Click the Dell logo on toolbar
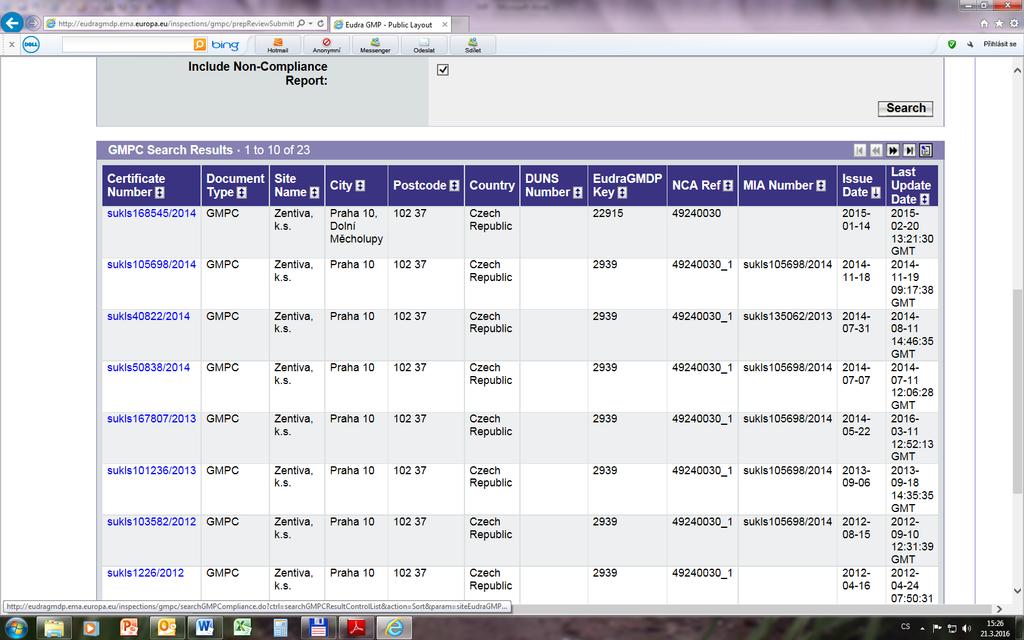 click(31, 44)
